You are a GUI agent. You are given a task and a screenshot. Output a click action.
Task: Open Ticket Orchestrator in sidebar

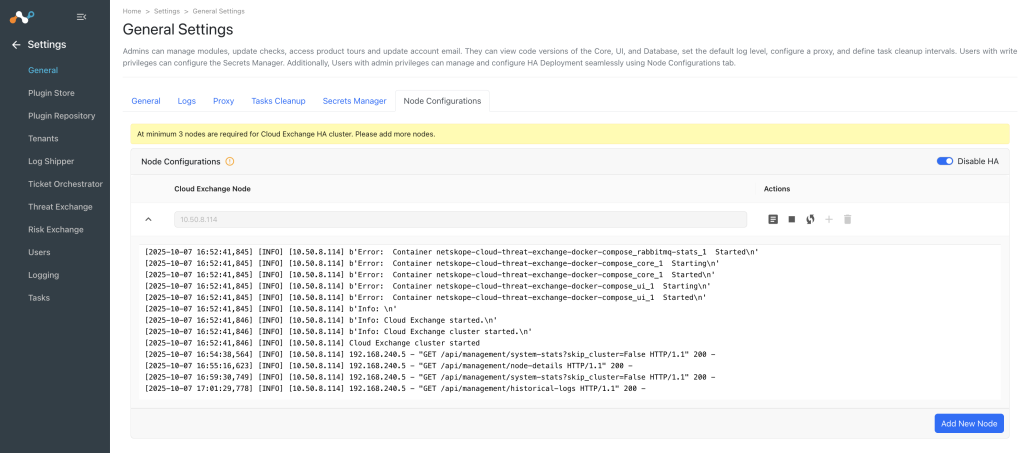point(65,184)
